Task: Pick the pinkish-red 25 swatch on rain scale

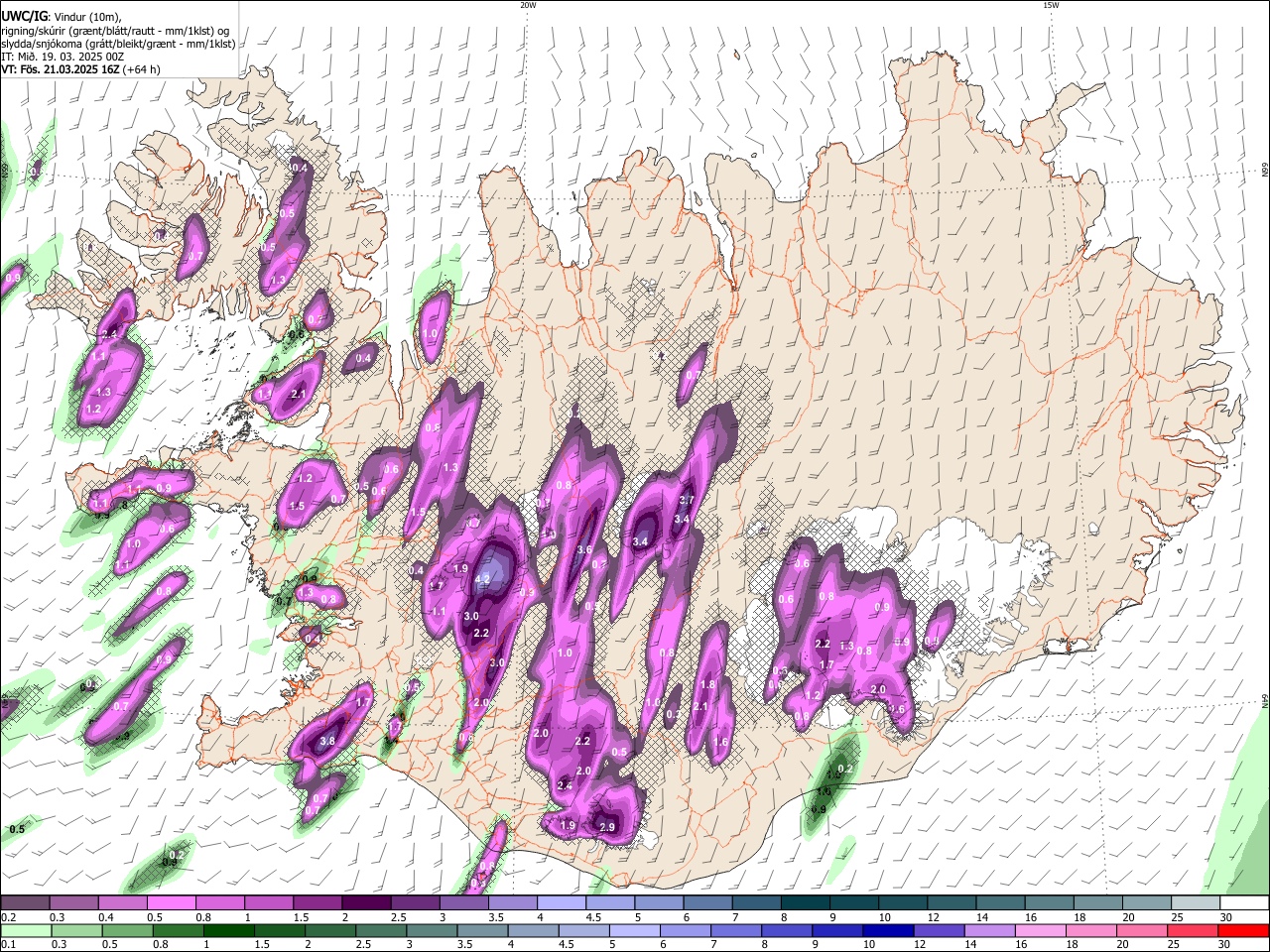Action: (x=1193, y=930)
